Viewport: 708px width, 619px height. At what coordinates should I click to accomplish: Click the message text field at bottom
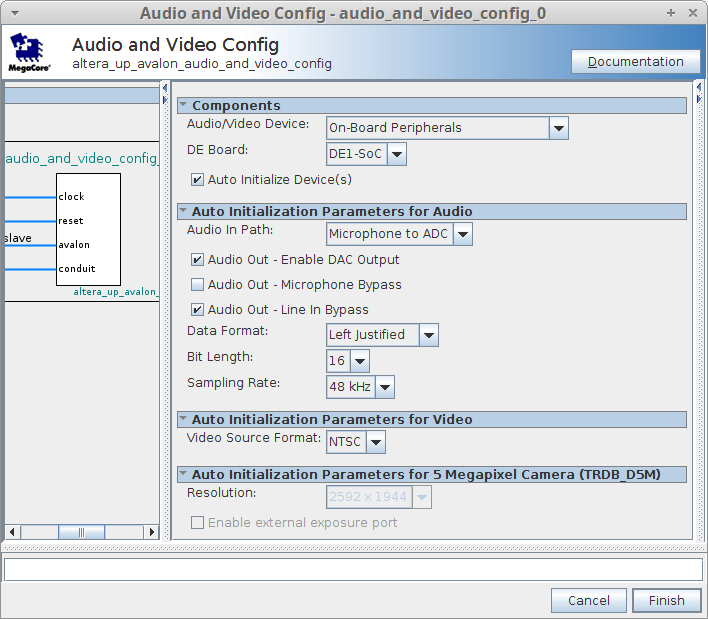353,569
